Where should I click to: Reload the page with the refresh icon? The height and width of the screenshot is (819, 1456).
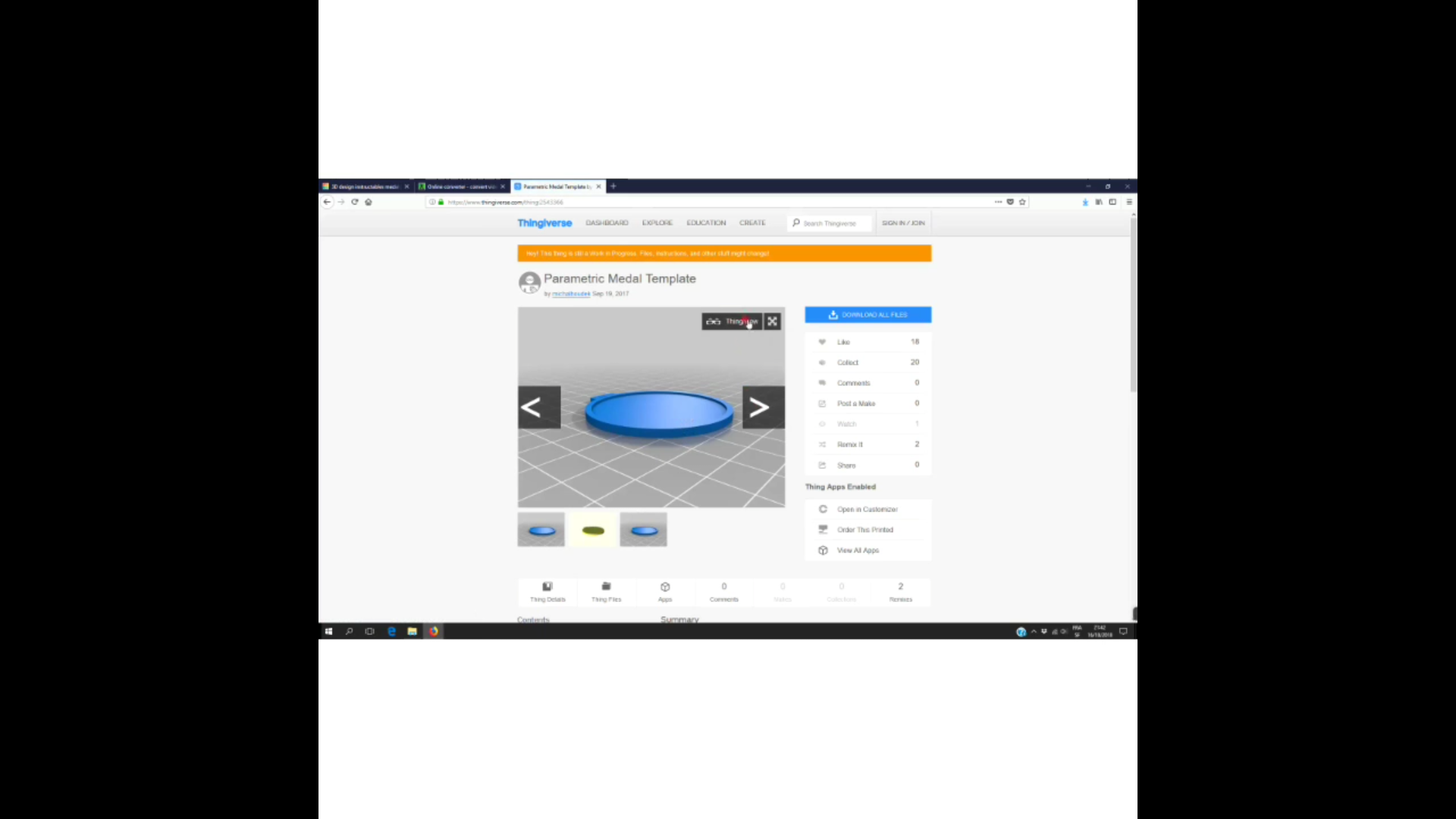pyautogui.click(x=354, y=202)
